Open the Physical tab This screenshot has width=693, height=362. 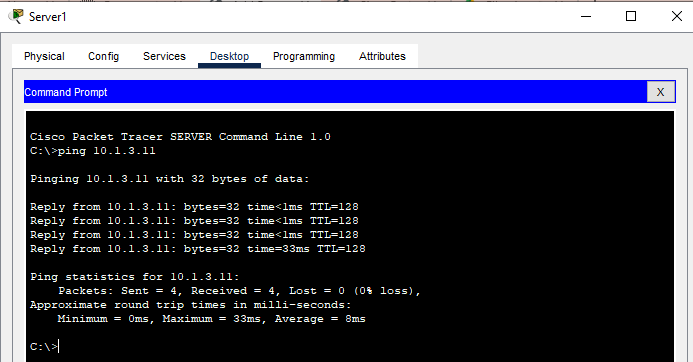pyautogui.click(x=44, y=56)
